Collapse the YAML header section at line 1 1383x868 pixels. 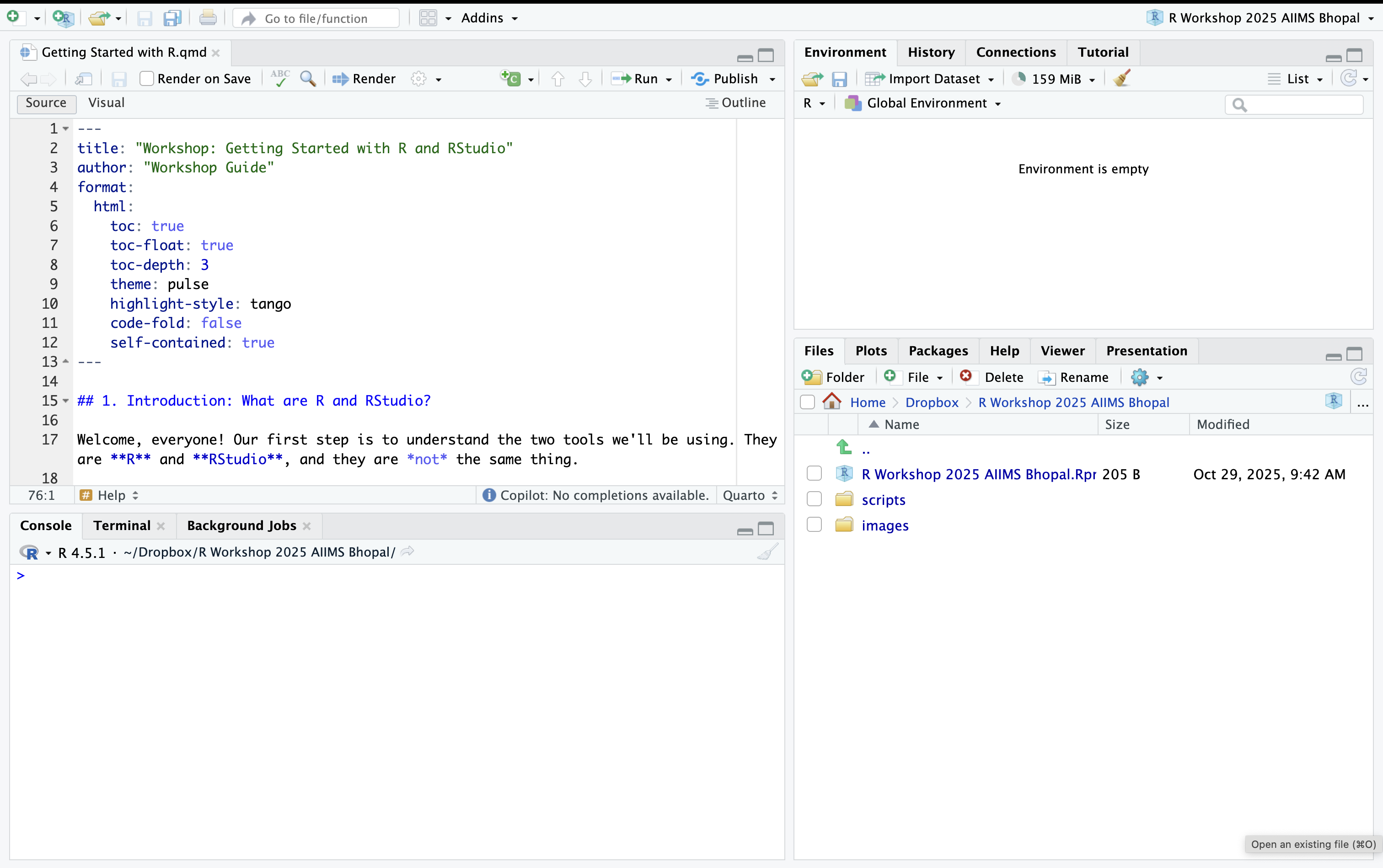click(64, 128)
